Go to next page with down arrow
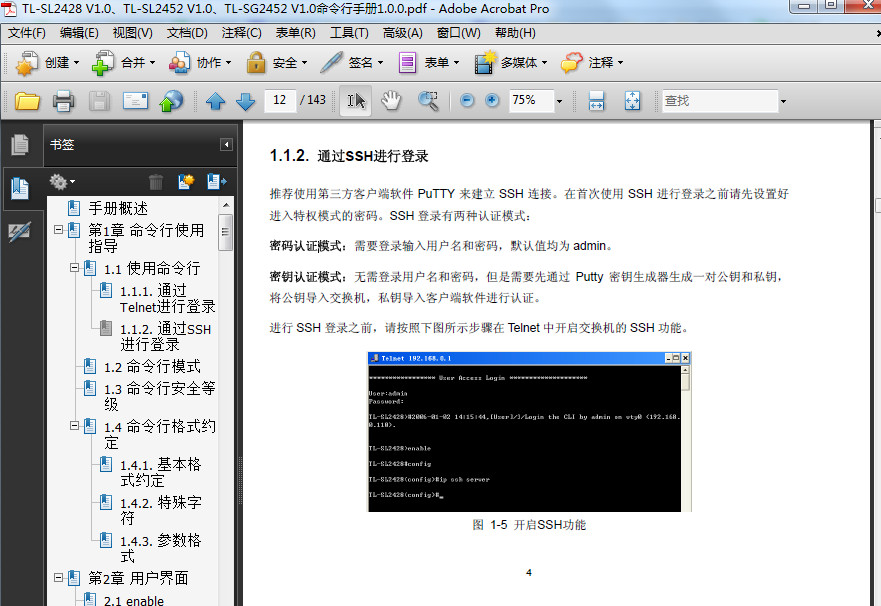This screenshot has width=881, height=606. 246,102
